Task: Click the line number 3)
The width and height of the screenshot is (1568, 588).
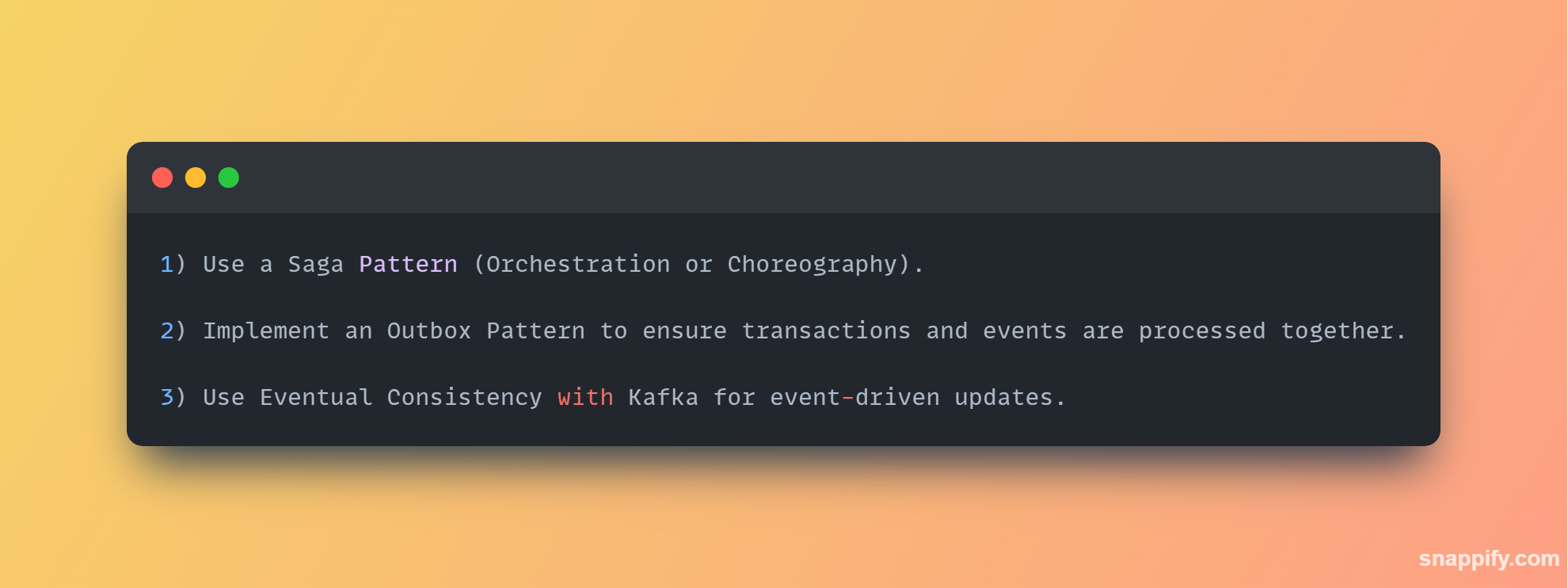Action: (x=173, y=397)
